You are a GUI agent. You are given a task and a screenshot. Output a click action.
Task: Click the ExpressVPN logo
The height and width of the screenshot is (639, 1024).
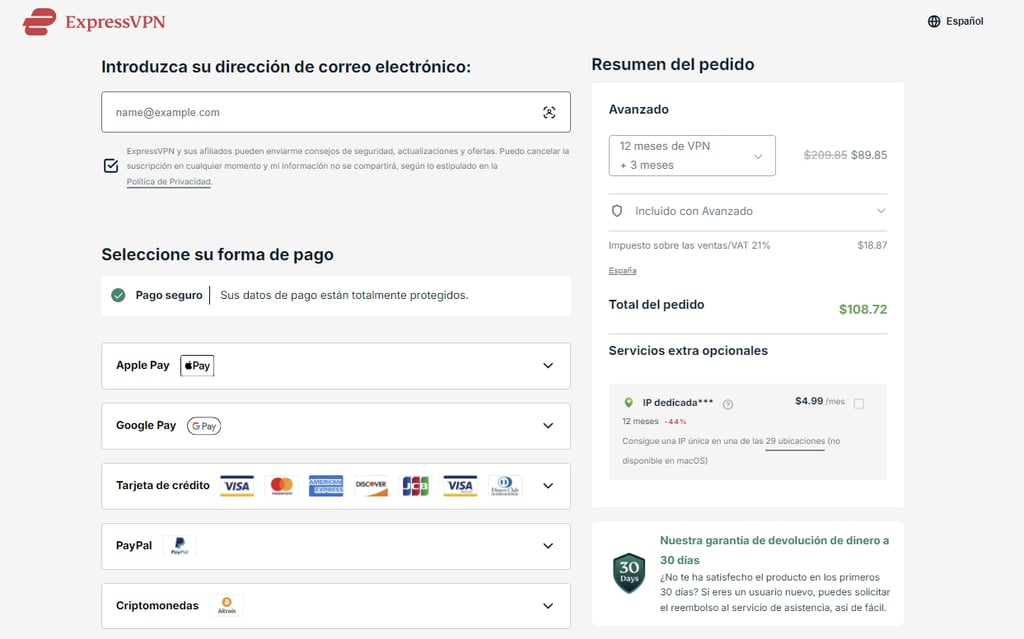(x=94, y=22)
